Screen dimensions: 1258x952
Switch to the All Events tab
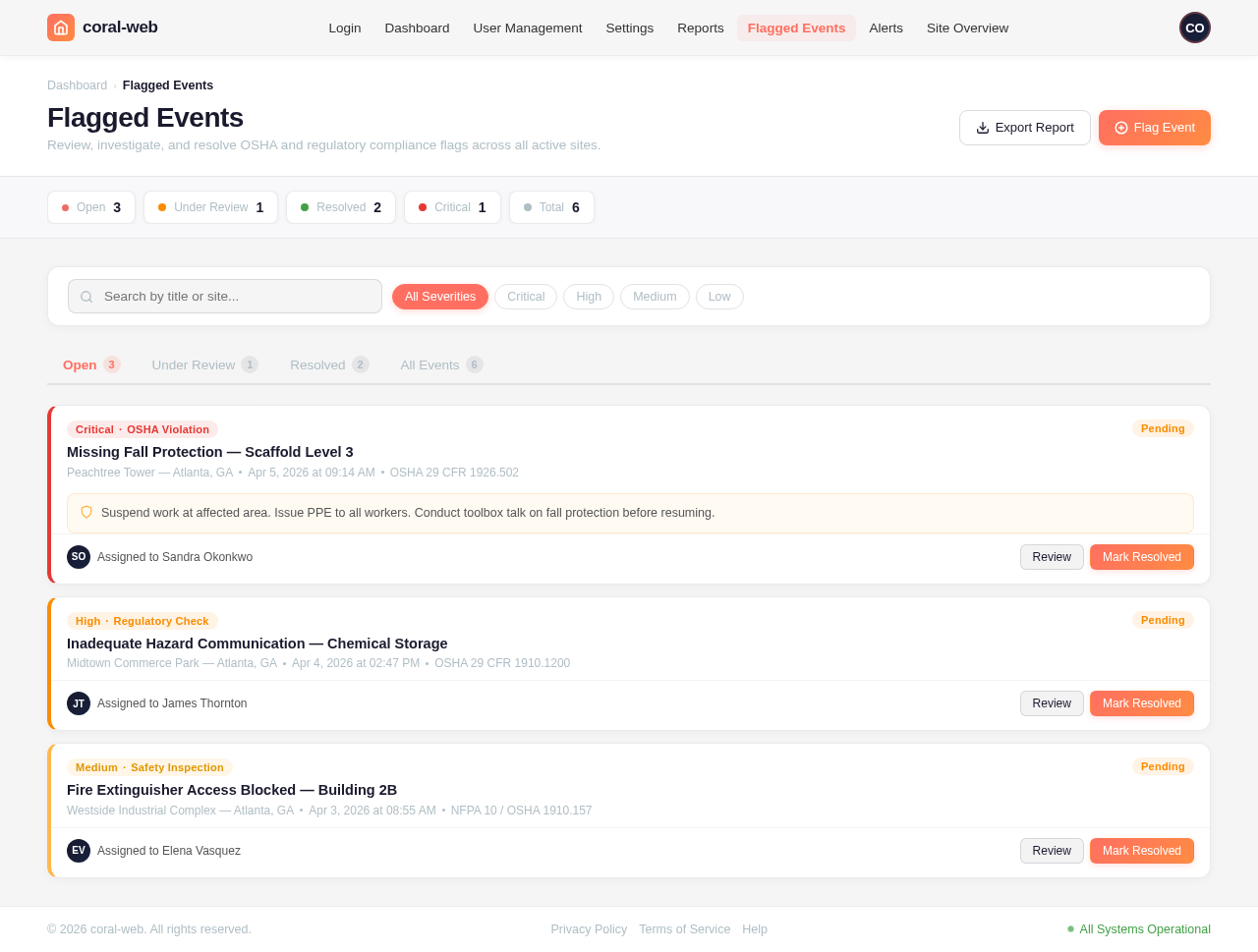(x=441, y=364)
